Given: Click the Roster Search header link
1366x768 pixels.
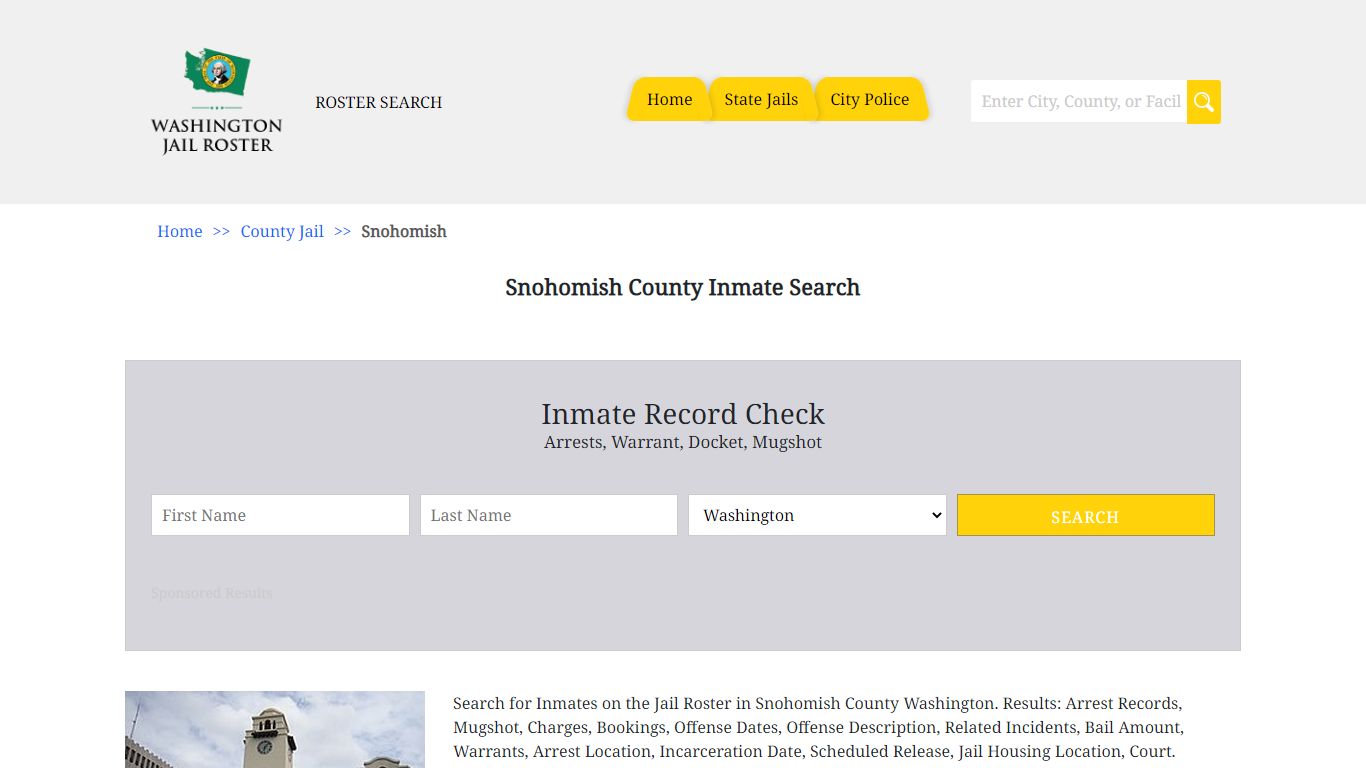Looking at the screenshot, I should point(378,102).
